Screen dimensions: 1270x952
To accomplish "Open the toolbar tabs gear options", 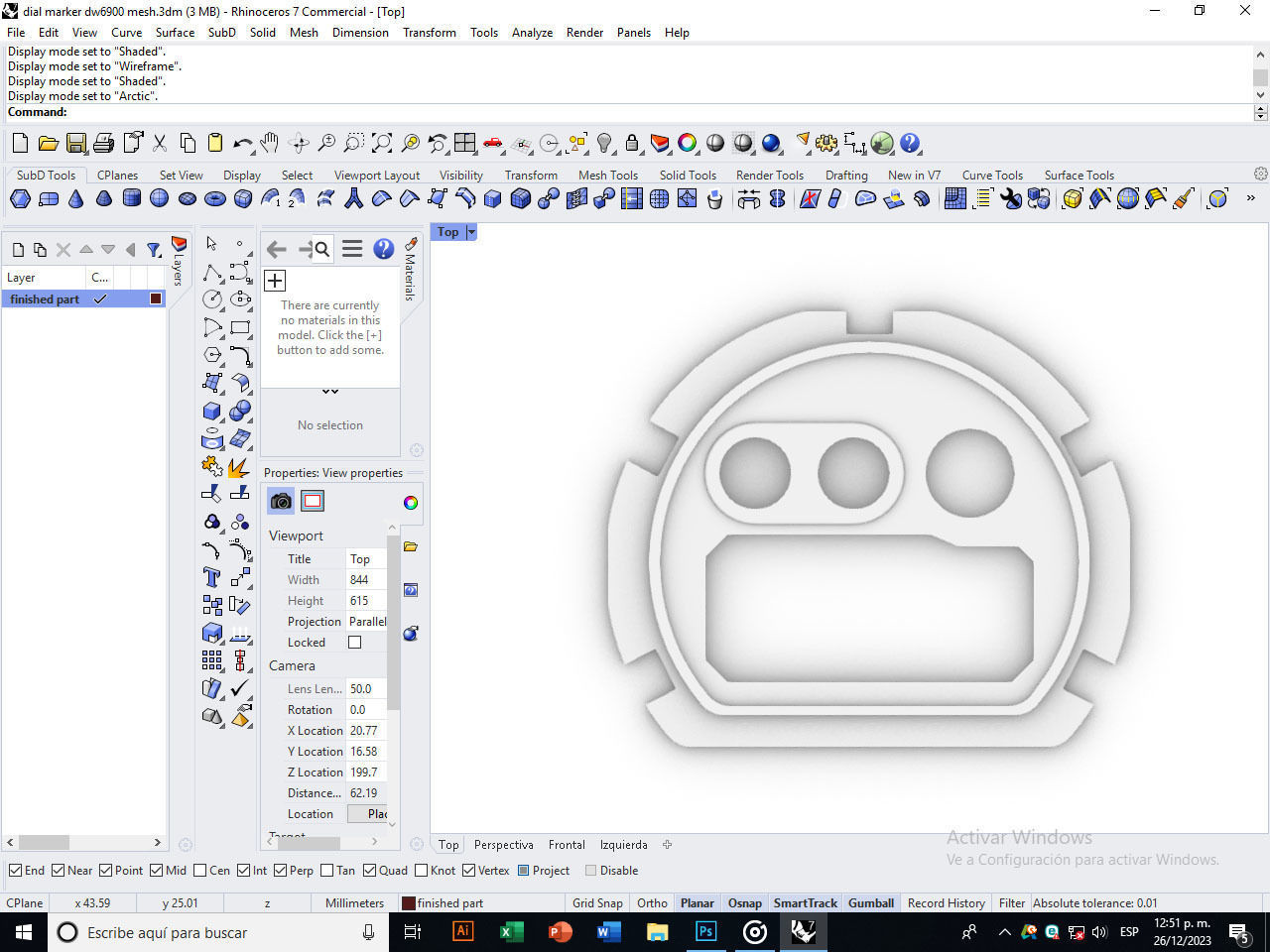I will [x=1261, y=174].
